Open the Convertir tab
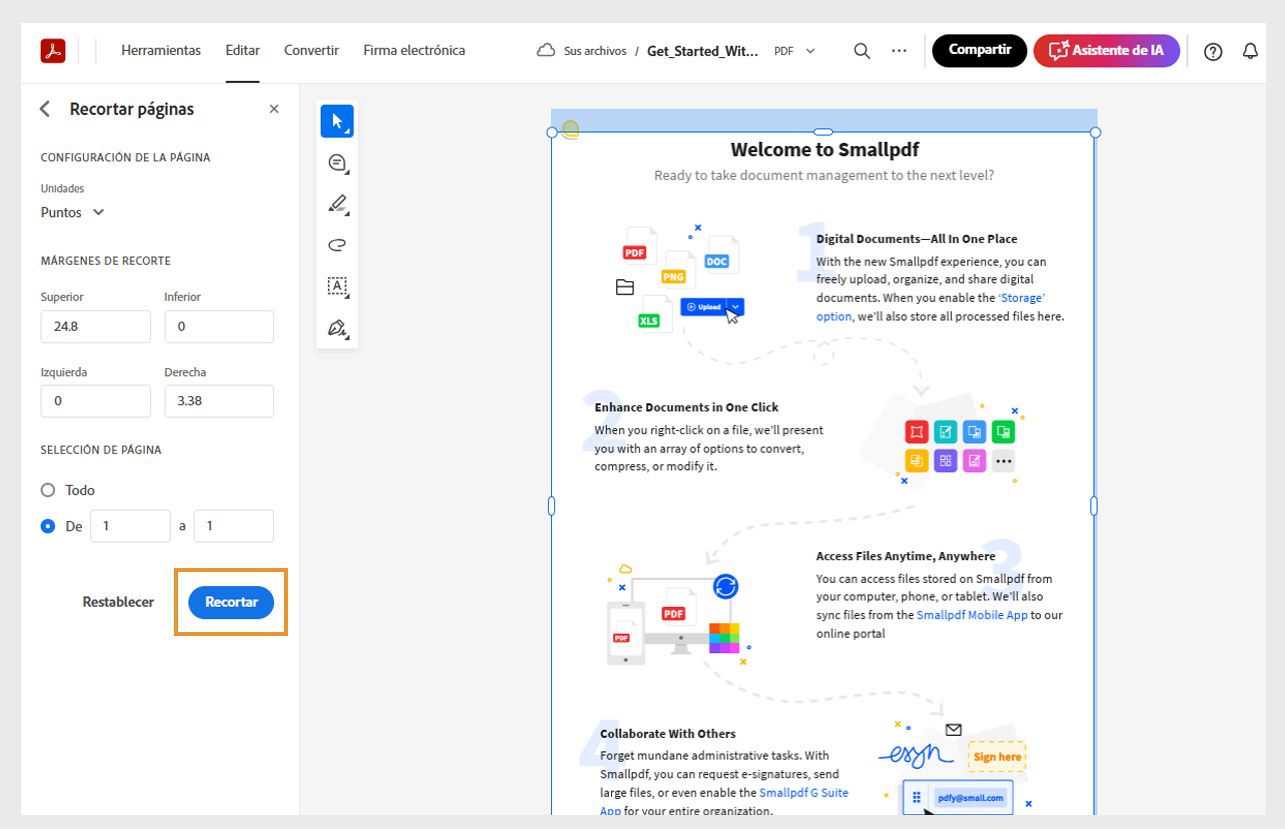This screenshot has width=1285, height=829. click(311, 50)
